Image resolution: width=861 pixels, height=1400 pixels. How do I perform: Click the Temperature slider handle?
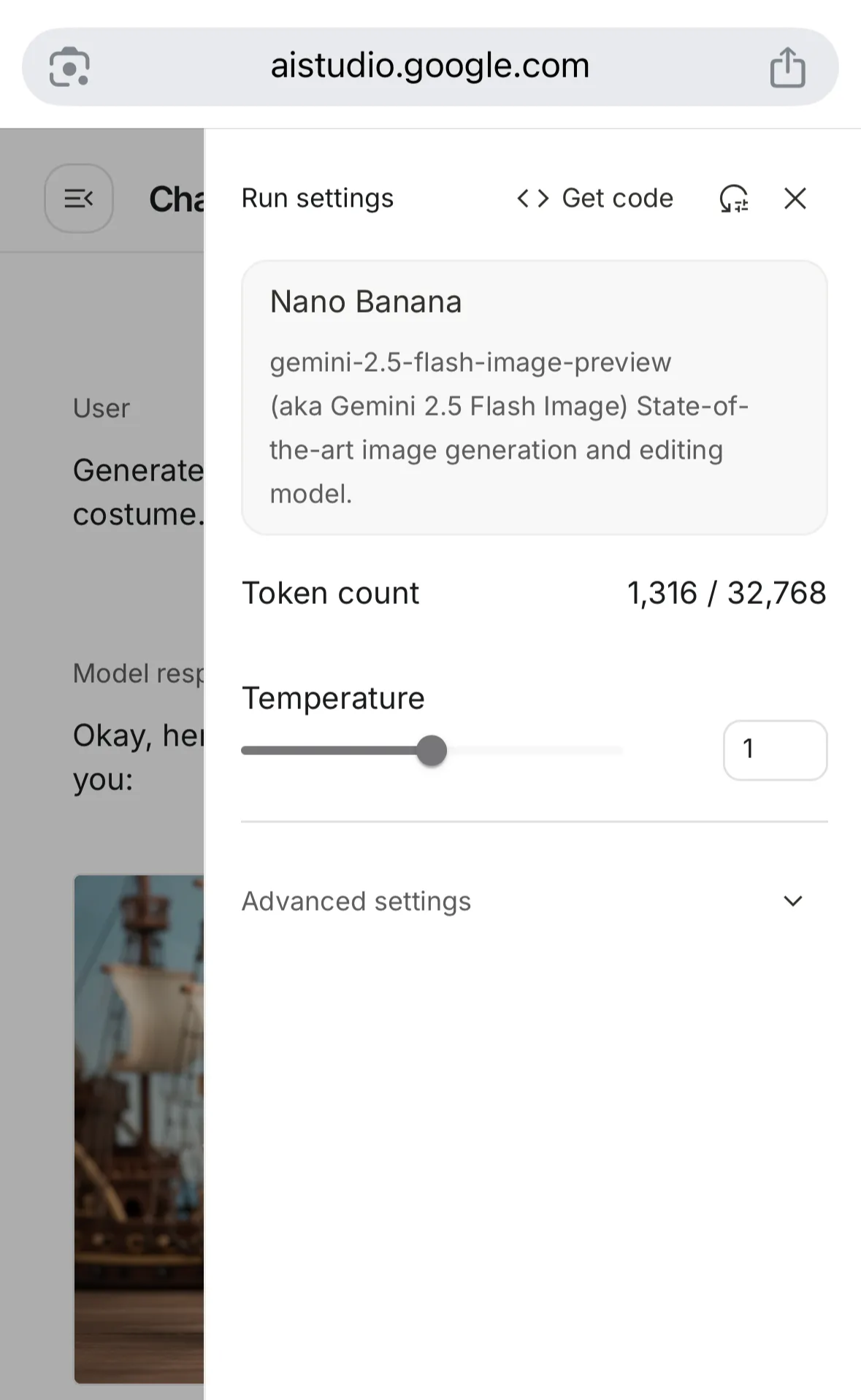[432, 751]
